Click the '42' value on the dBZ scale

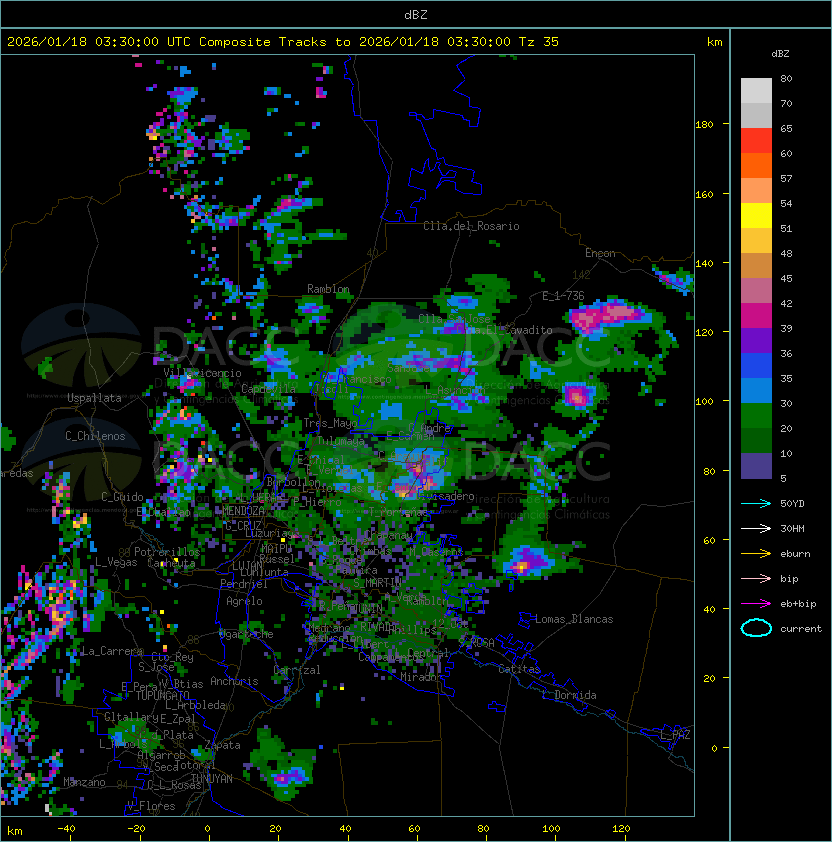786,303
